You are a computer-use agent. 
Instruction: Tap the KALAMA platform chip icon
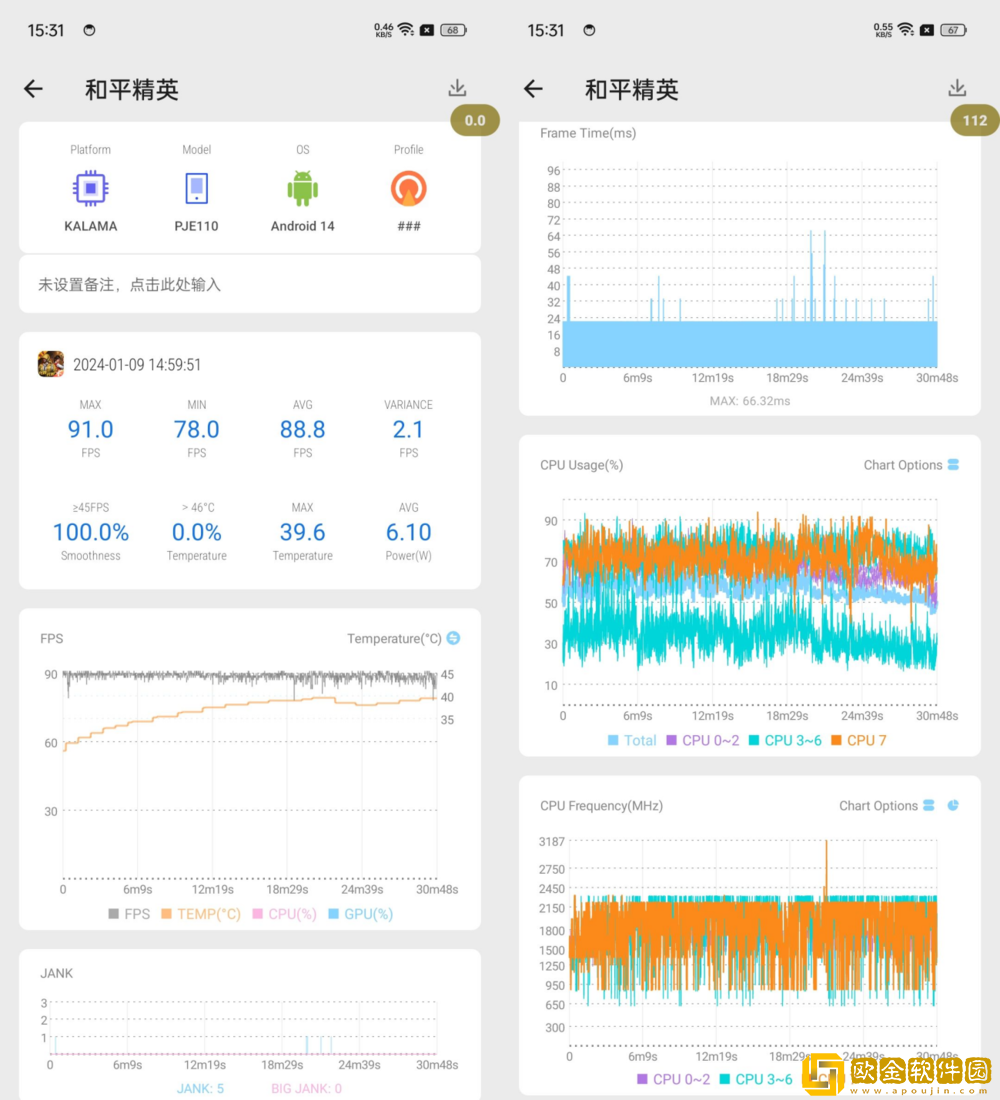click(x=90, y=188)
